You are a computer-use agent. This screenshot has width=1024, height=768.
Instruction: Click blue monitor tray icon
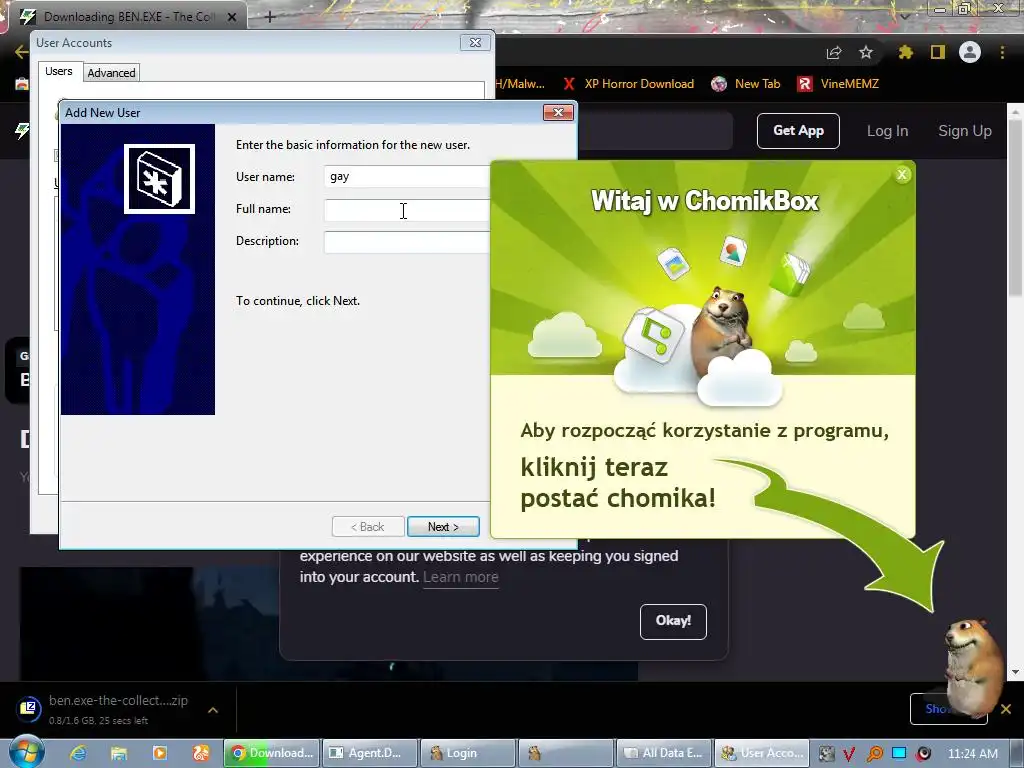pos(899,753)
